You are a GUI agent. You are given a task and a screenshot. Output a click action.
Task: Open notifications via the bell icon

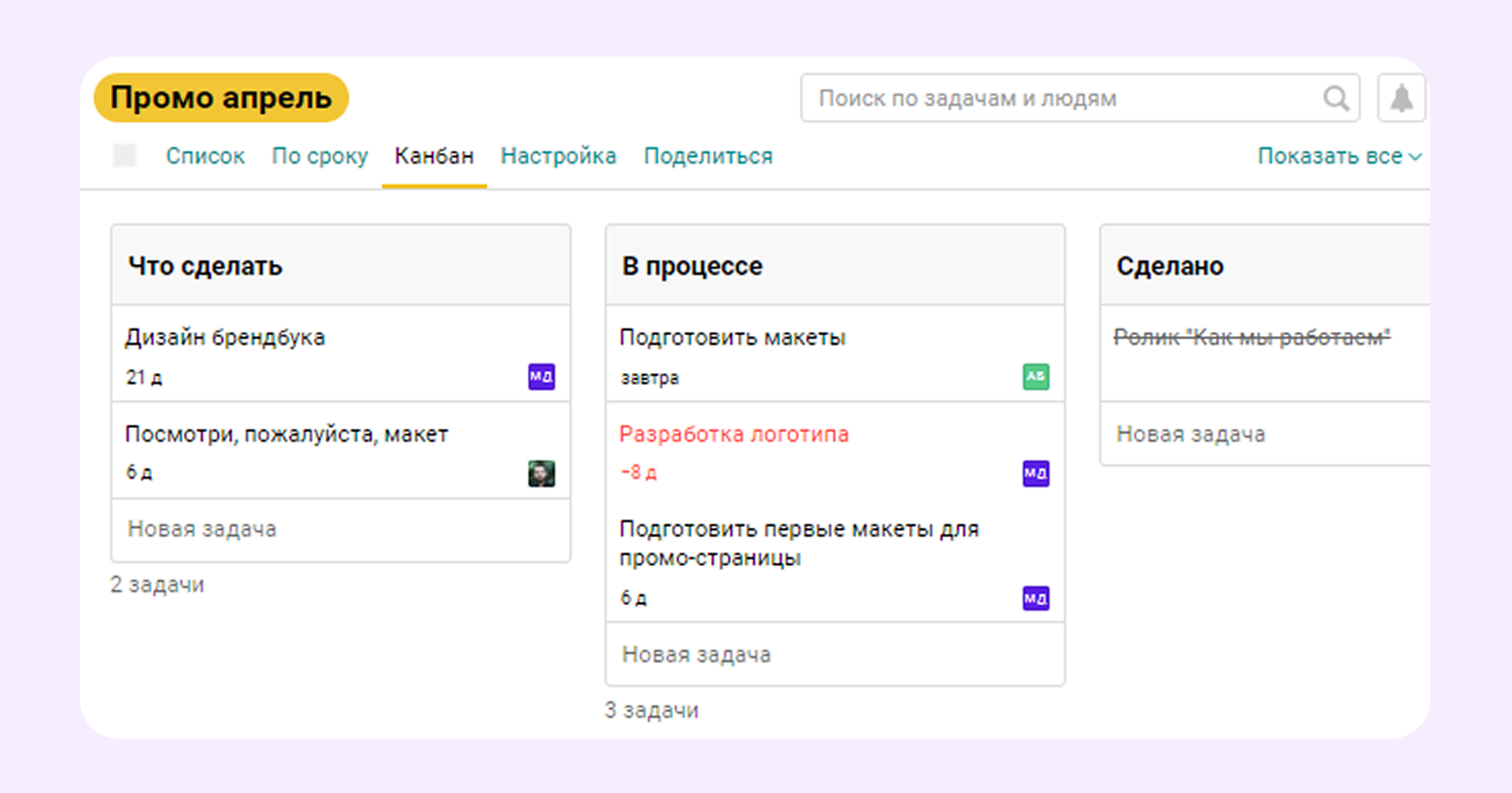[1403, 97]
